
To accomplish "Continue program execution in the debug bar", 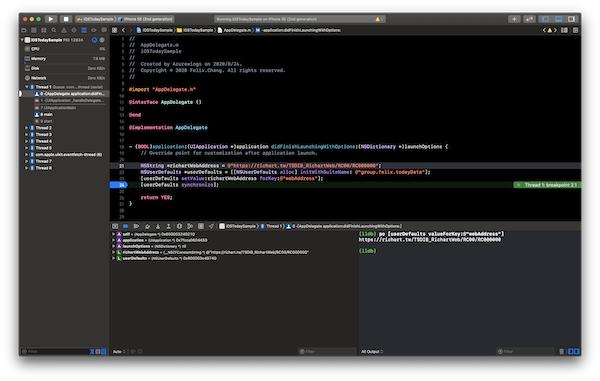I will 136,226.
